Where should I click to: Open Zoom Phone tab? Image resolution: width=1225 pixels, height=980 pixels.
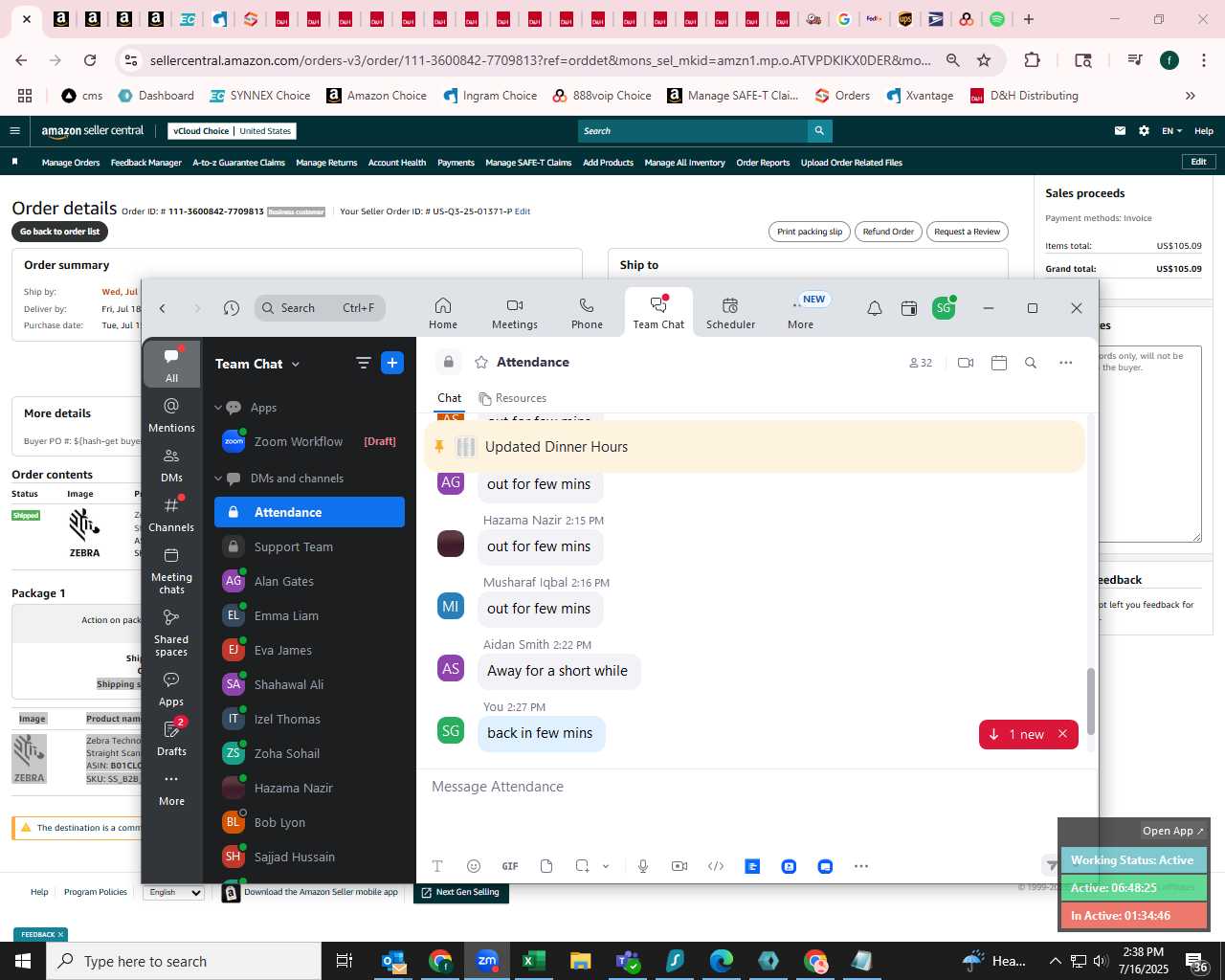[x=587, y=313]
